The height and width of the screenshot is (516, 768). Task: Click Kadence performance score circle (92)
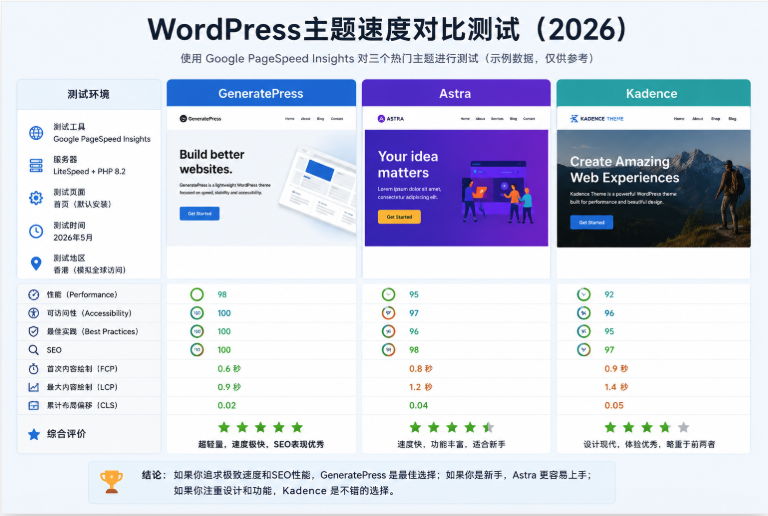[583, 294]
